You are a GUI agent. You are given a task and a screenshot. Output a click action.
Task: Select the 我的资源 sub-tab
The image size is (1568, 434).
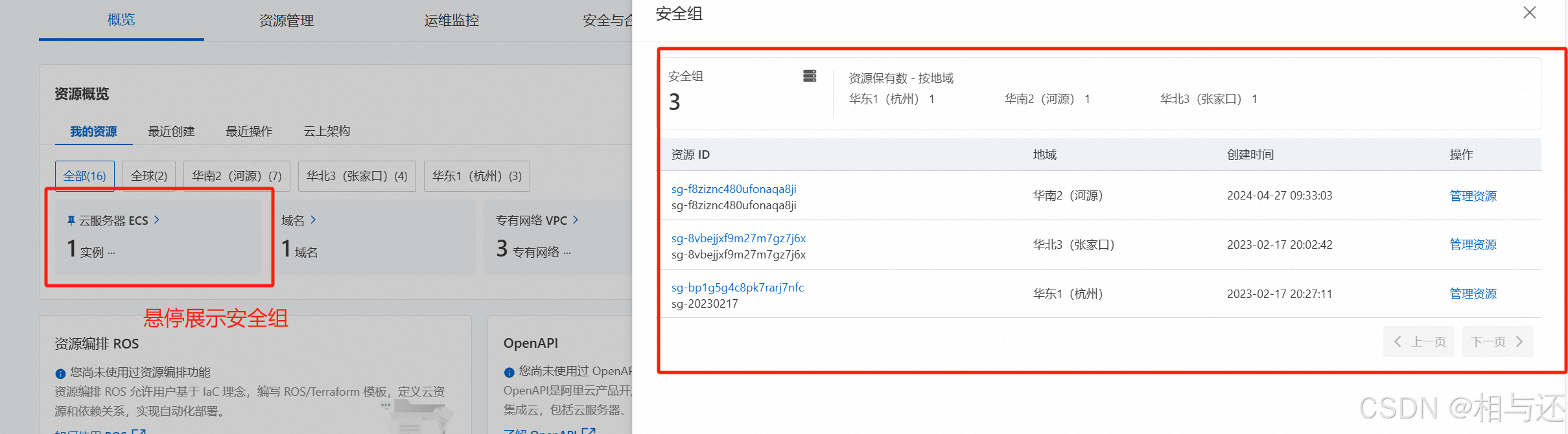[x=93, y=131]
